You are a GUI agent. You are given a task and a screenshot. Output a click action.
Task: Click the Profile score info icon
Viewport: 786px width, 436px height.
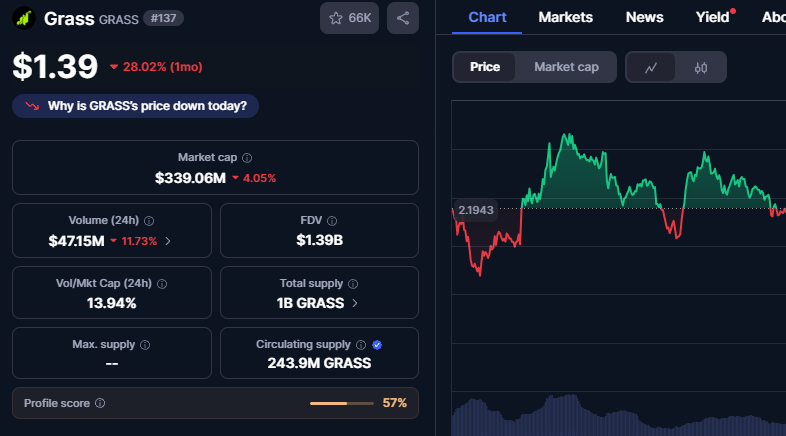pos(100,403)
